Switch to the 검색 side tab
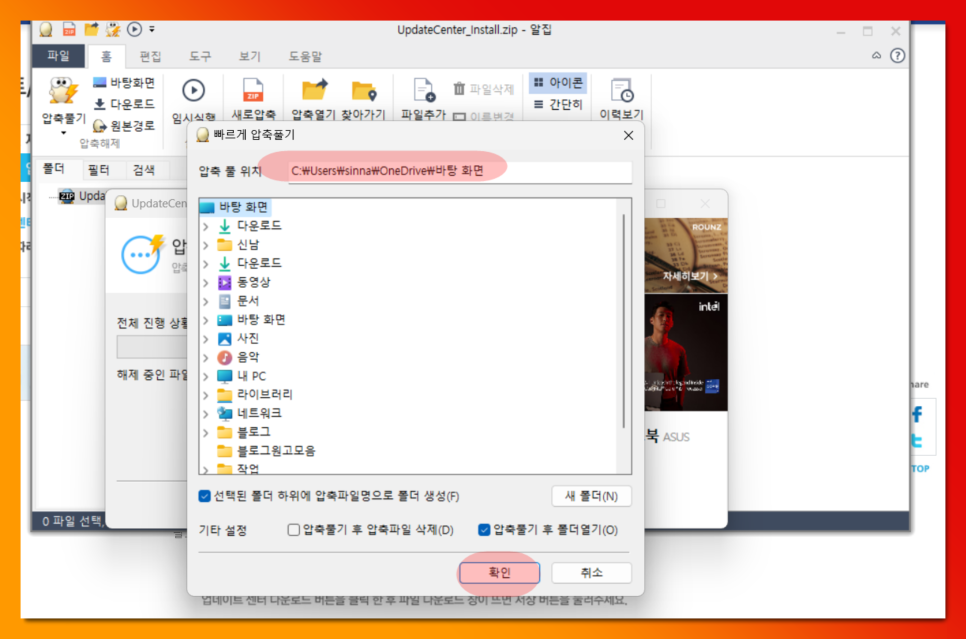Screen dimensions: 966x639 coord(144,169)
